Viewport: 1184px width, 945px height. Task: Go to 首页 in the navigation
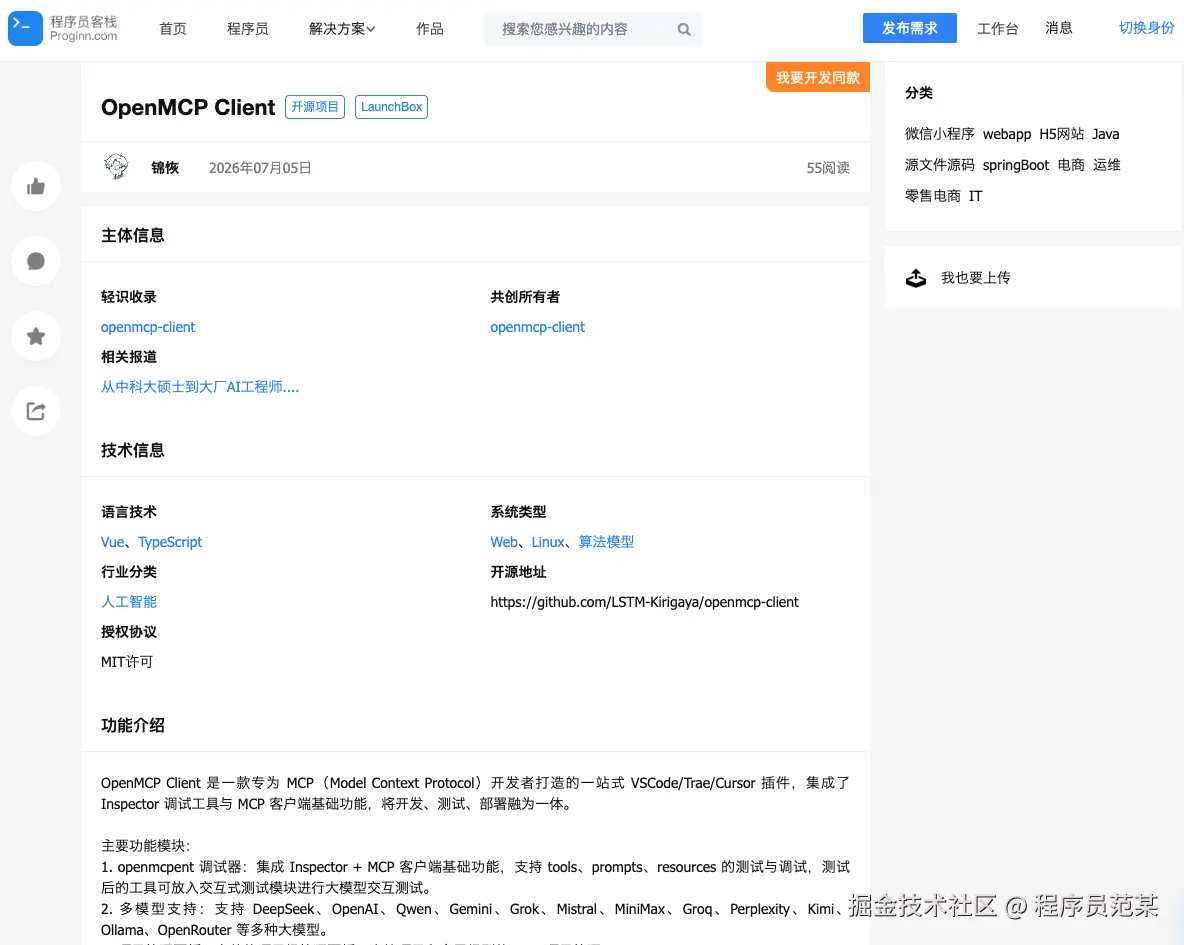173,29
